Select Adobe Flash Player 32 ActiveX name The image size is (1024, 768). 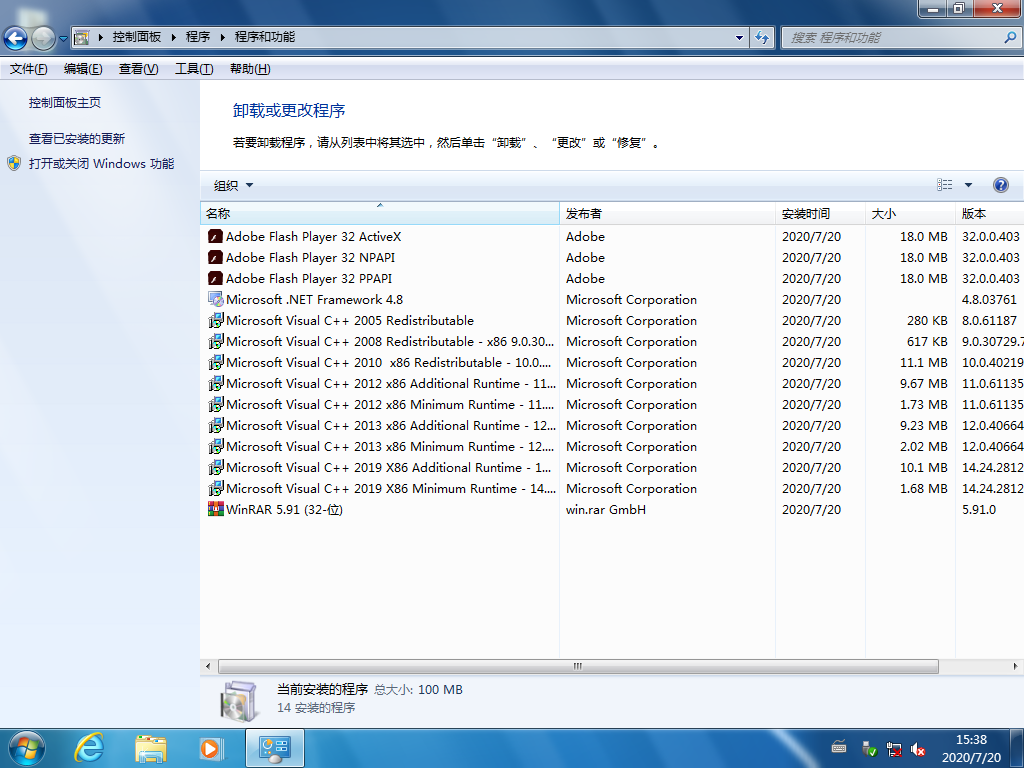coord(313,236)
